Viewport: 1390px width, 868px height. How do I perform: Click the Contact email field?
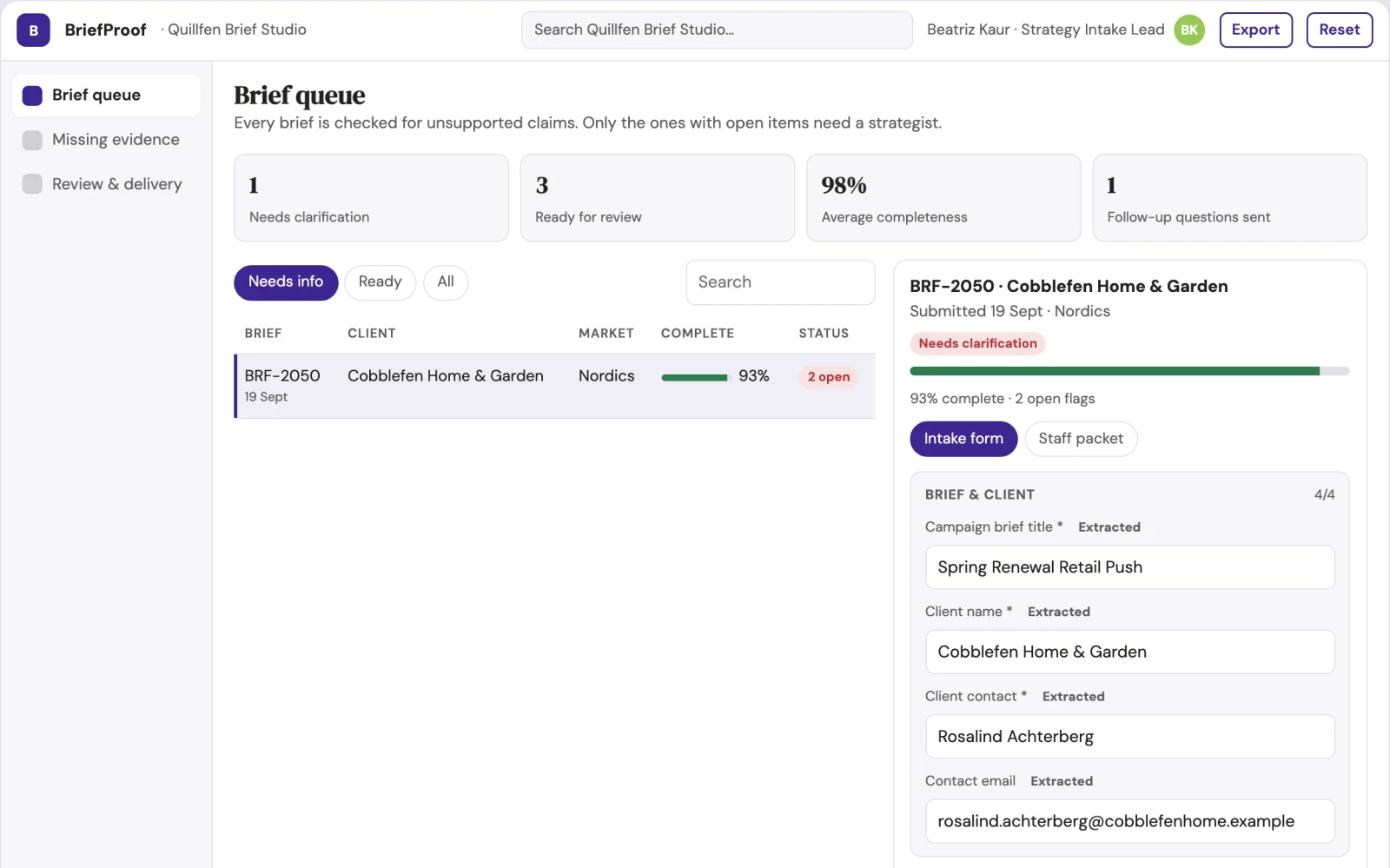pyautogui.click(x=1129, y=822)
